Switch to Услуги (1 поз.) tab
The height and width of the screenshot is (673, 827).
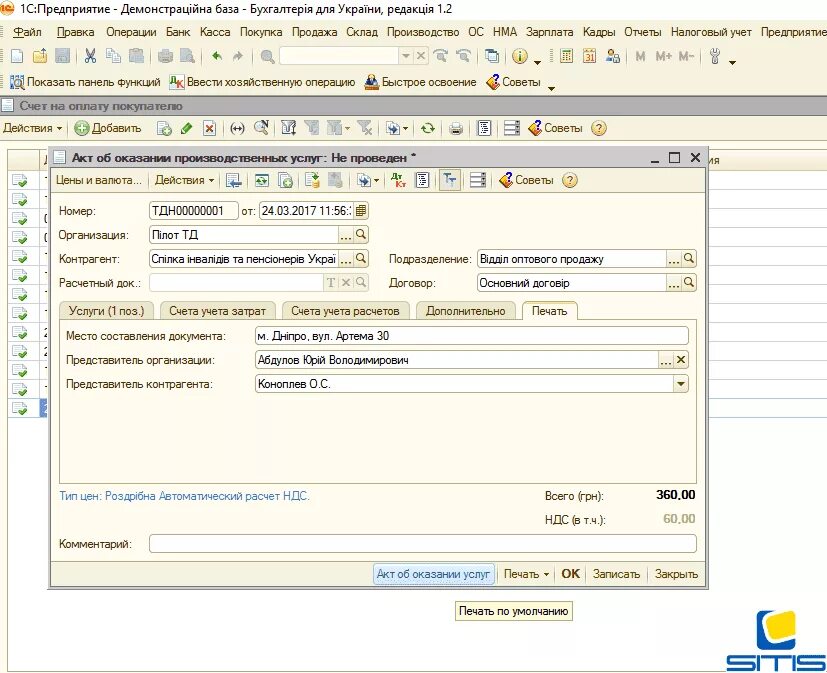click(x=107, y=311)
